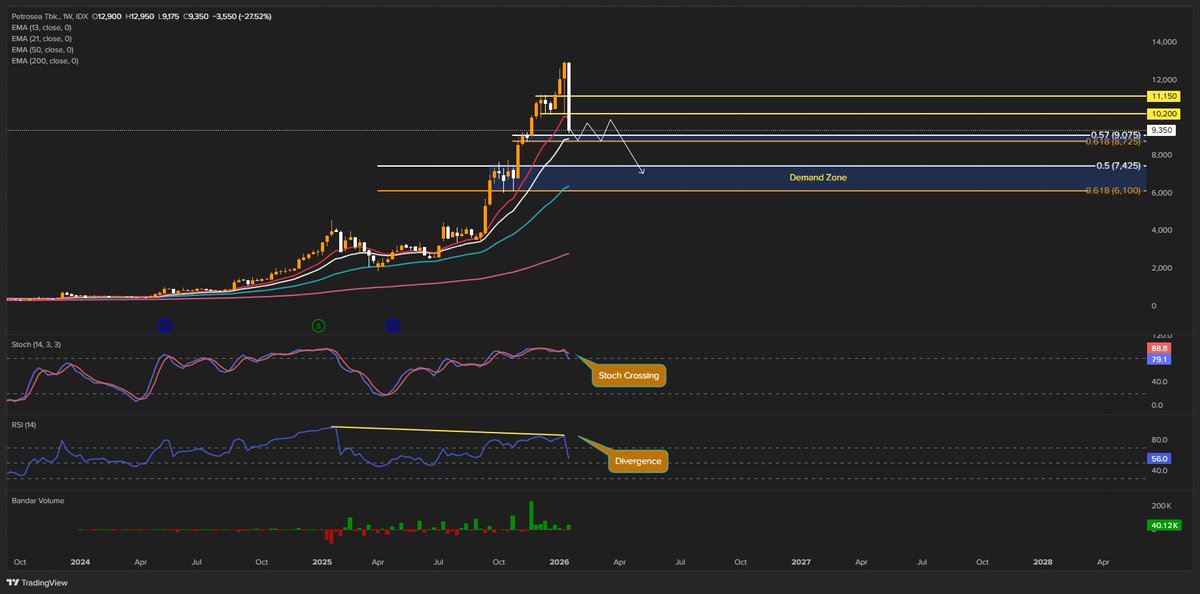Click the Demand Zone label
Viewport: 1200px width, 594px height.
817,177
